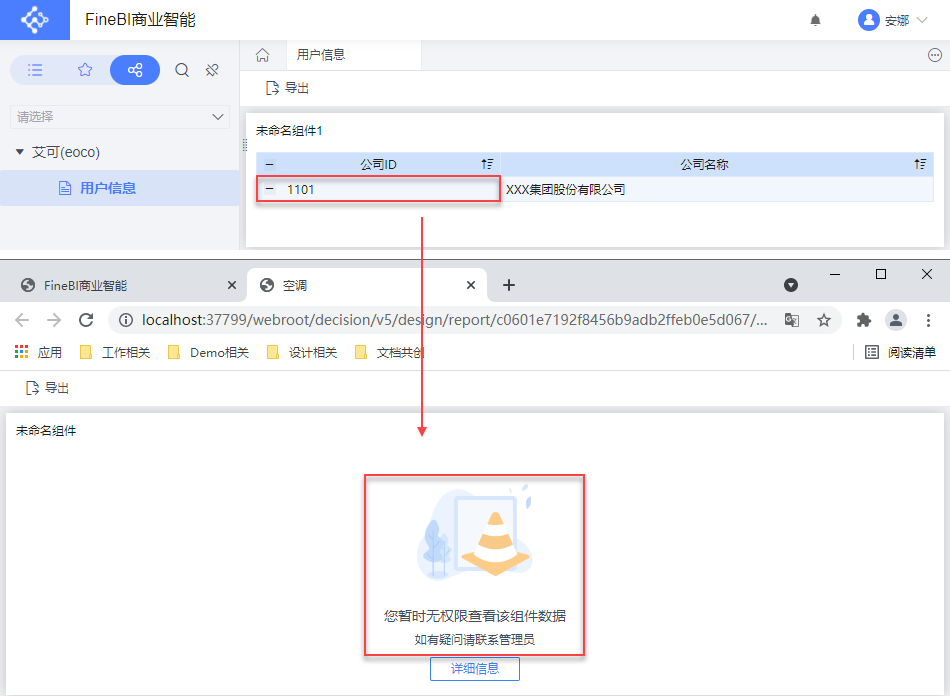Click 导出 in the top dashboard
Viewport: 950px width, 696px height.
[288, 88]
